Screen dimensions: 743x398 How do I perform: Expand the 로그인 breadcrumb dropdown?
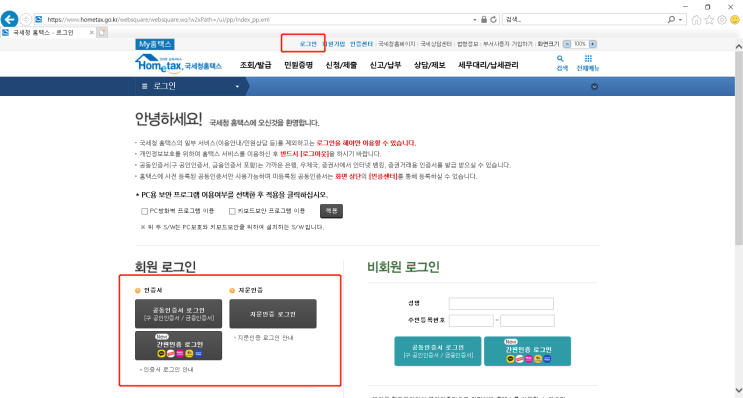point(237,86)
